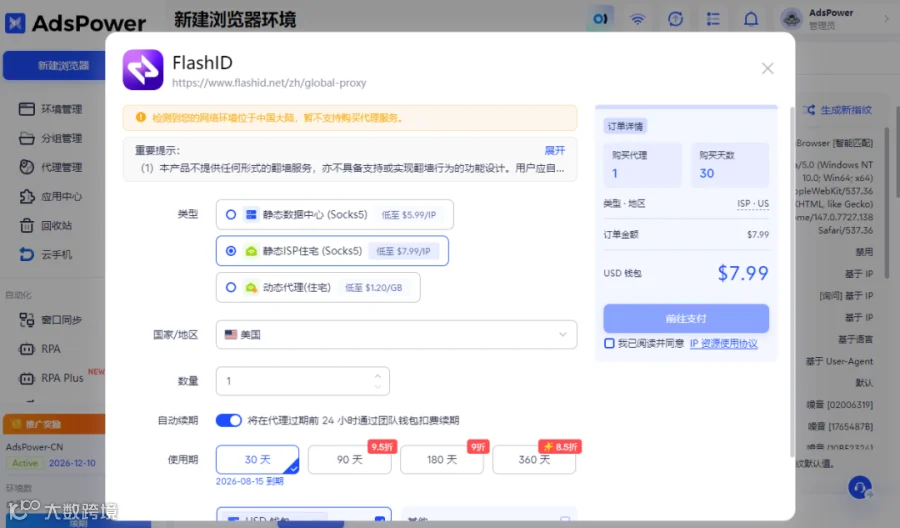Viewport: 900px width, 528px height.
Task: Open the notification bell icon
Action: pos(751,19)
